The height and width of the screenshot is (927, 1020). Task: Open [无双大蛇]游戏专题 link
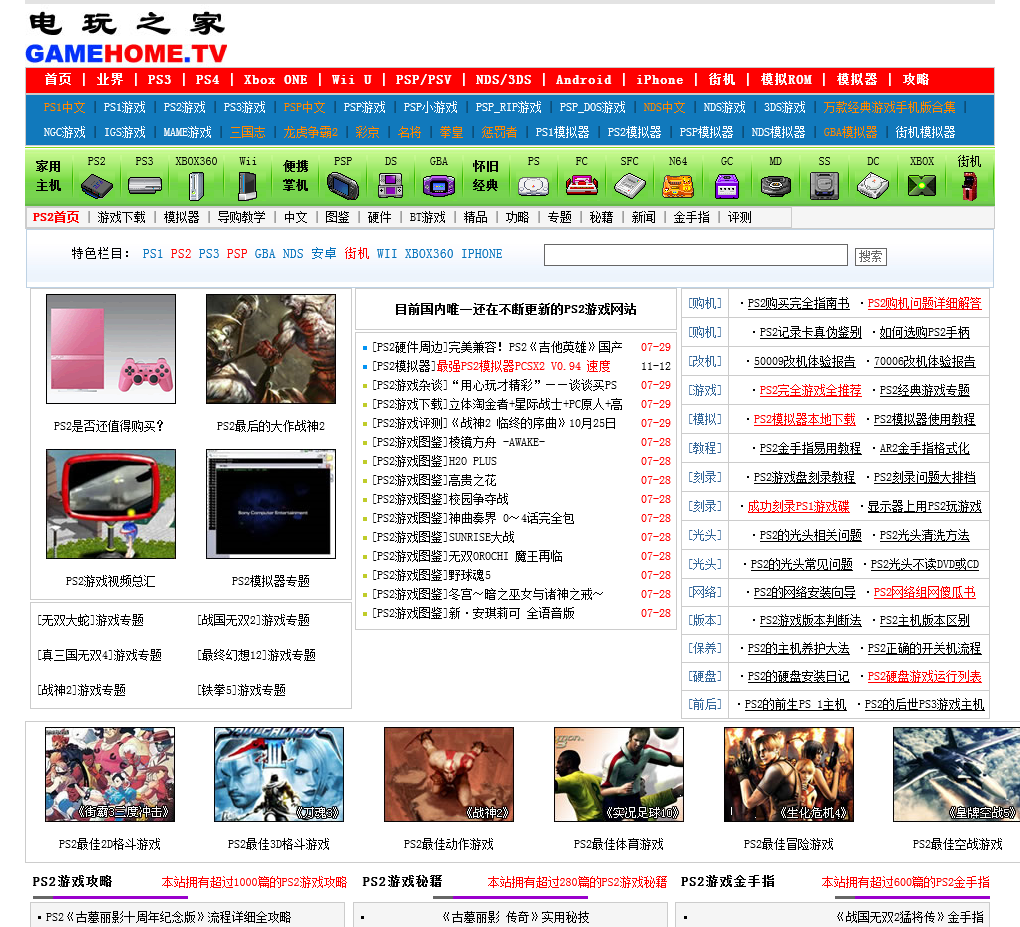point(90,621)
